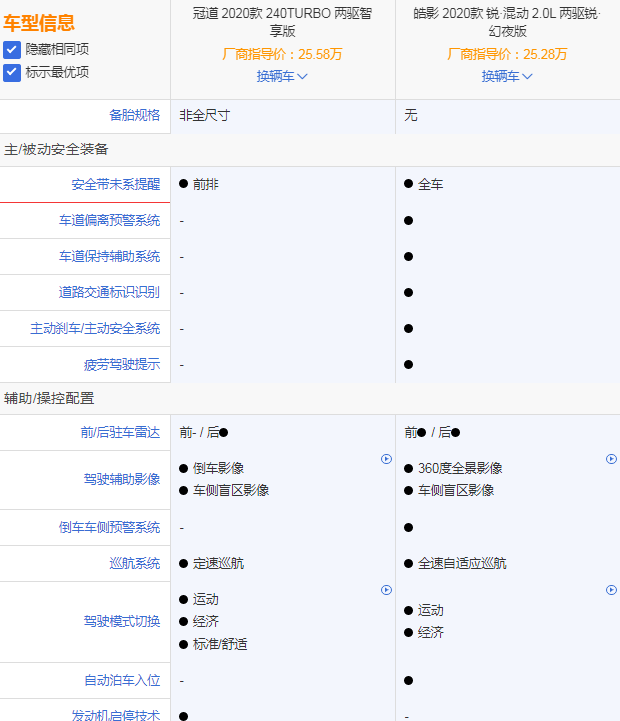Select the 自动泊车入位 label
Screen dimensions: 620x721
coord(122,680)
